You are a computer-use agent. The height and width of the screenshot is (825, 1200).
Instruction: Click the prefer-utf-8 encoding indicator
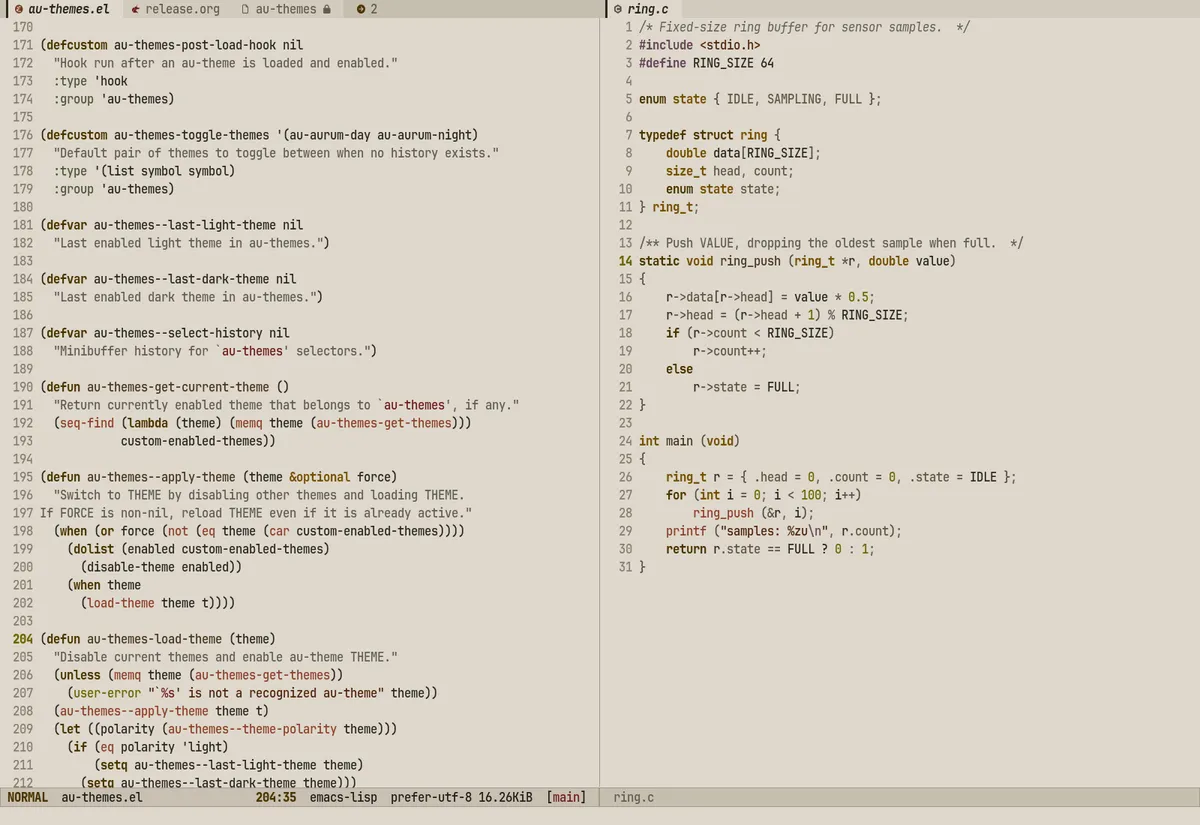point(430,797)
